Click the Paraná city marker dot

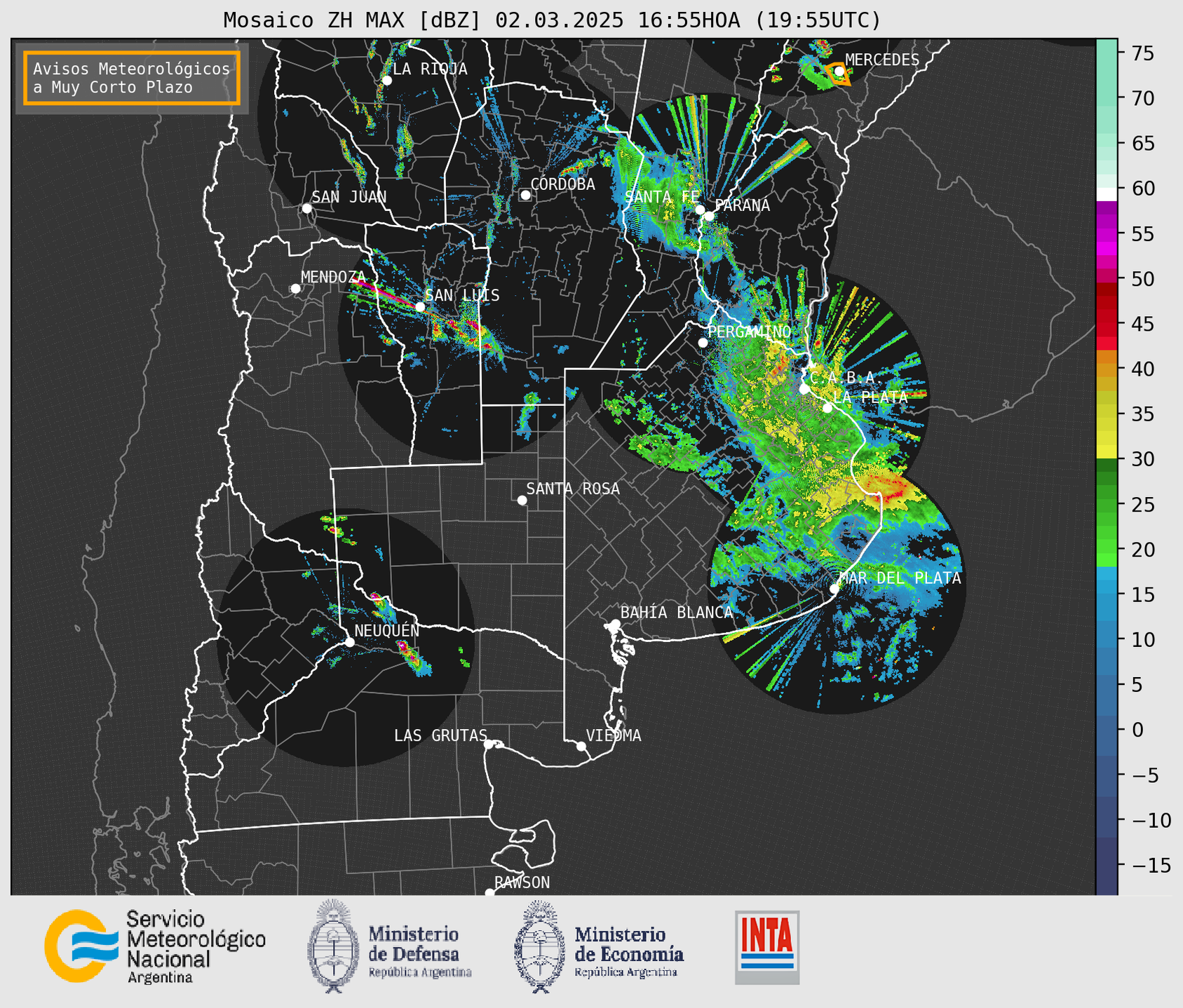[710, 216]
